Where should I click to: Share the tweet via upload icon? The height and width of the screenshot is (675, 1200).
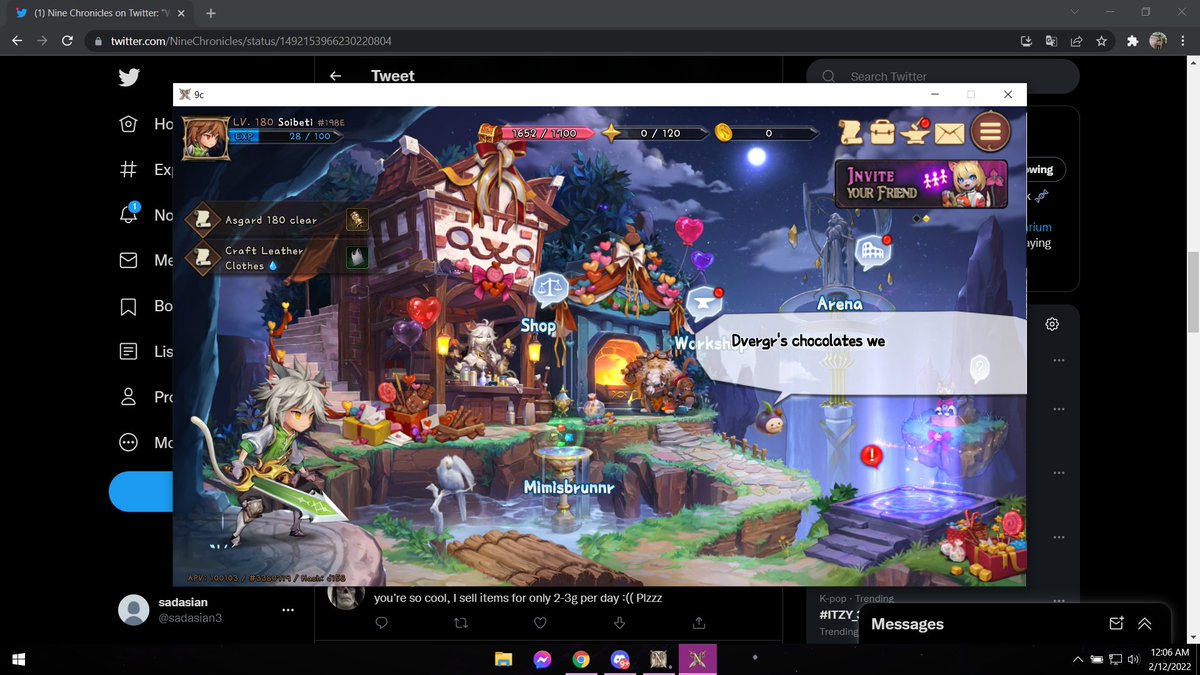(x=699, y=623)
